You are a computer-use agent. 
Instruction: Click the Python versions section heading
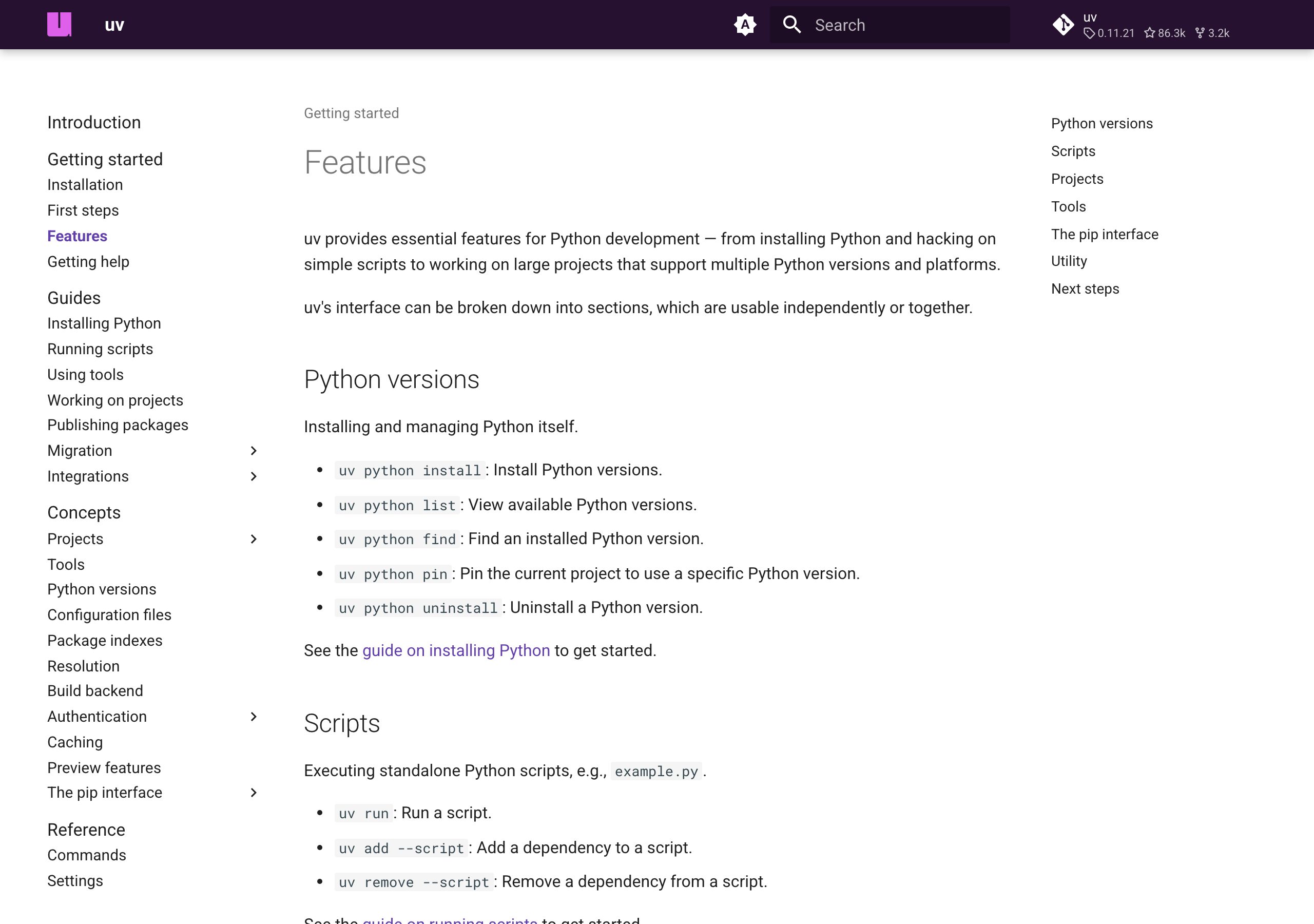392,379
